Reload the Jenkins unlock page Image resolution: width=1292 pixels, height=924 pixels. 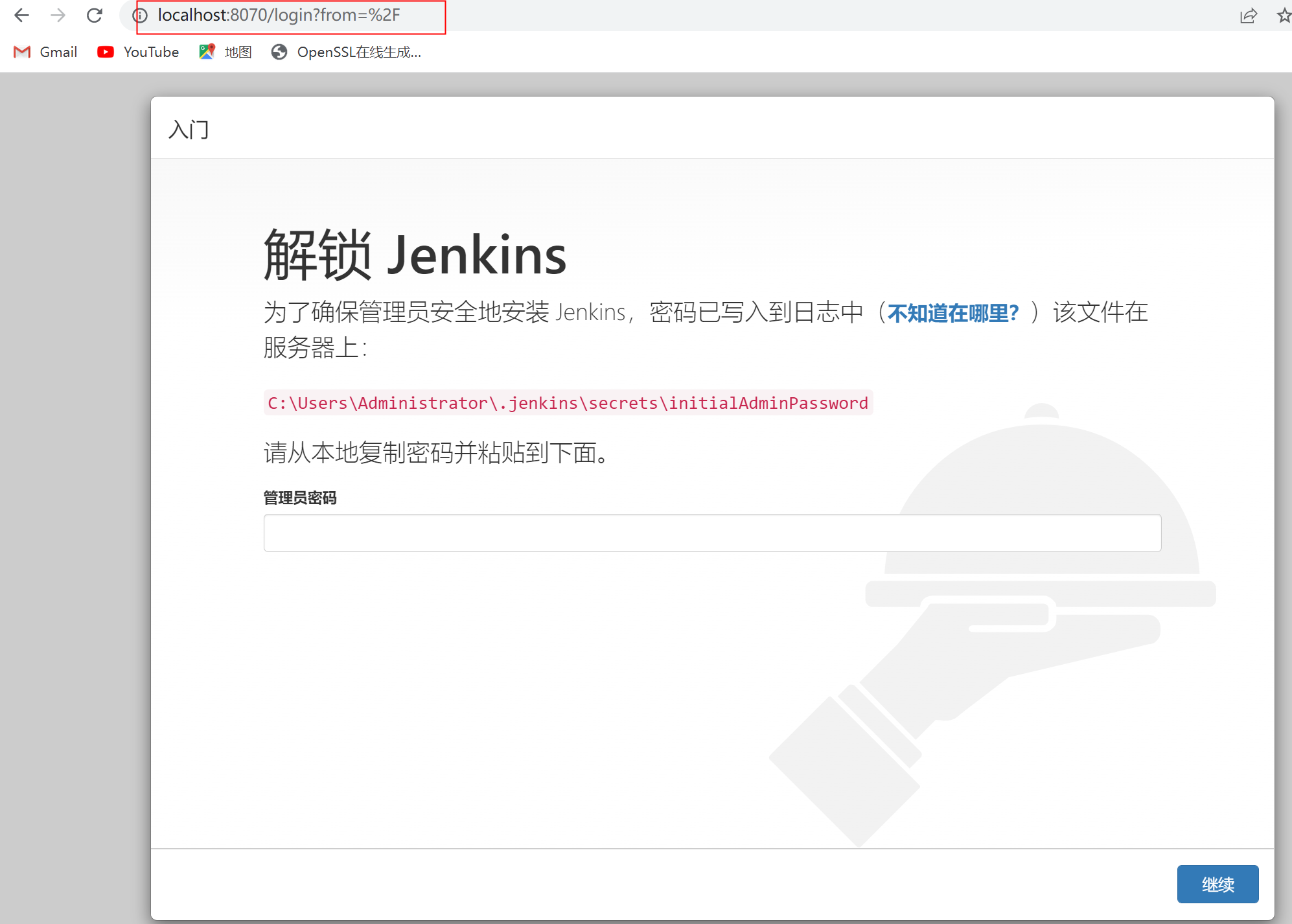point(95,16)
